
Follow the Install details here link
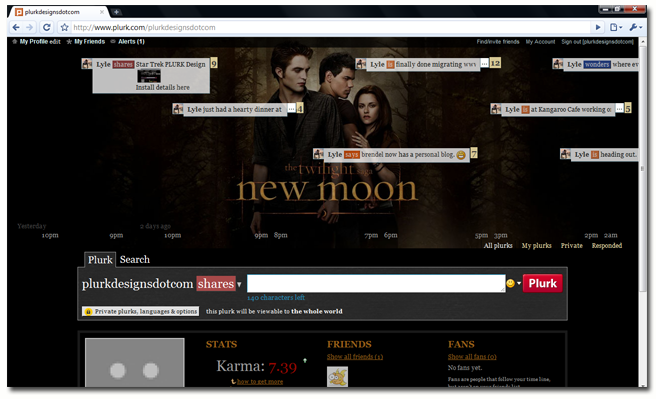162,87
